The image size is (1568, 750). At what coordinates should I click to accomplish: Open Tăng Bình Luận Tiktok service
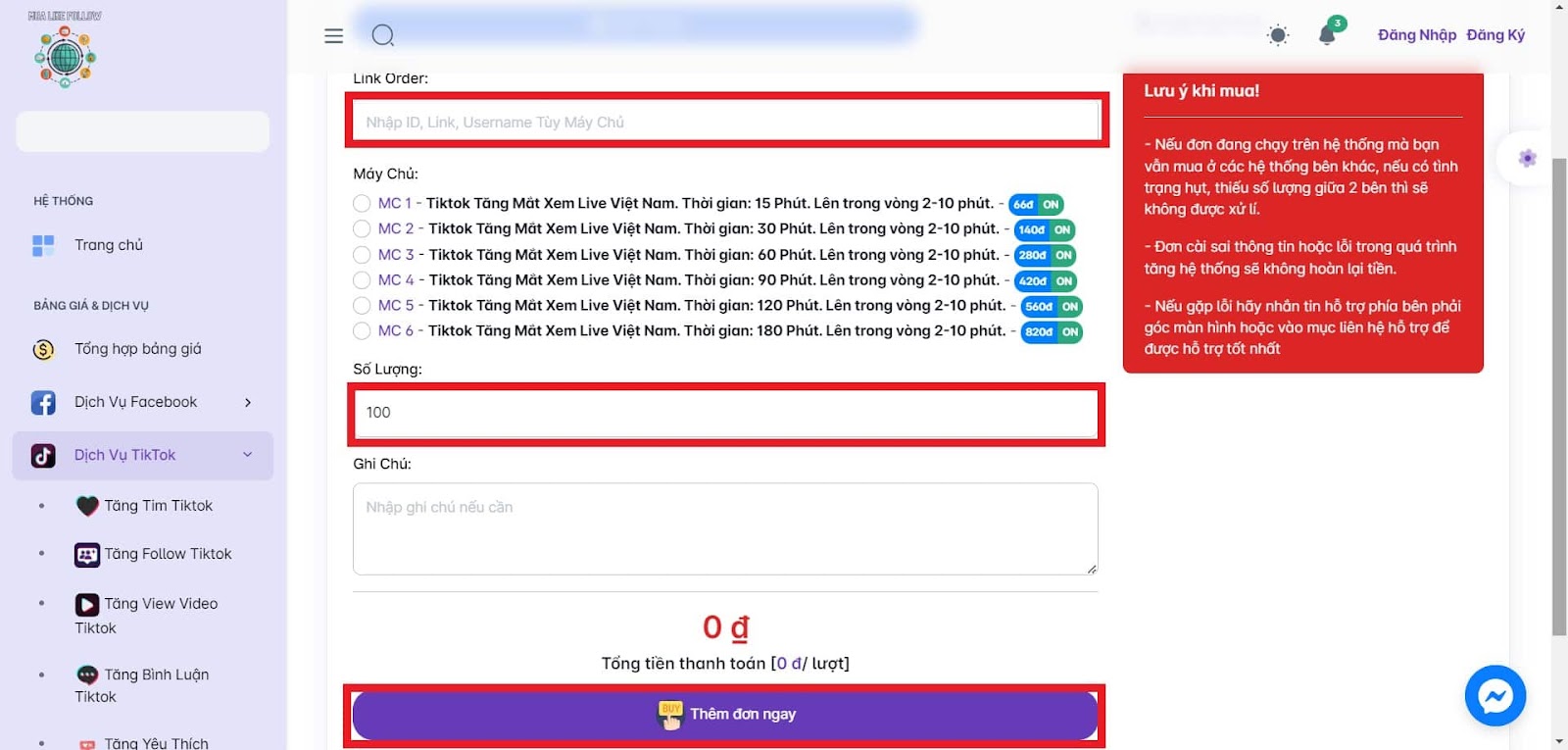[x=143, y=685]
